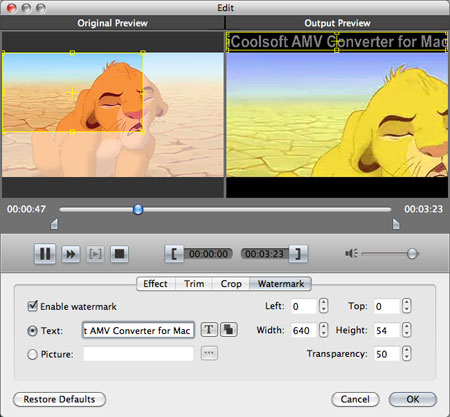Click the Height value field
The width and height of the screenshot is (450, 417).
click(387, 330)
